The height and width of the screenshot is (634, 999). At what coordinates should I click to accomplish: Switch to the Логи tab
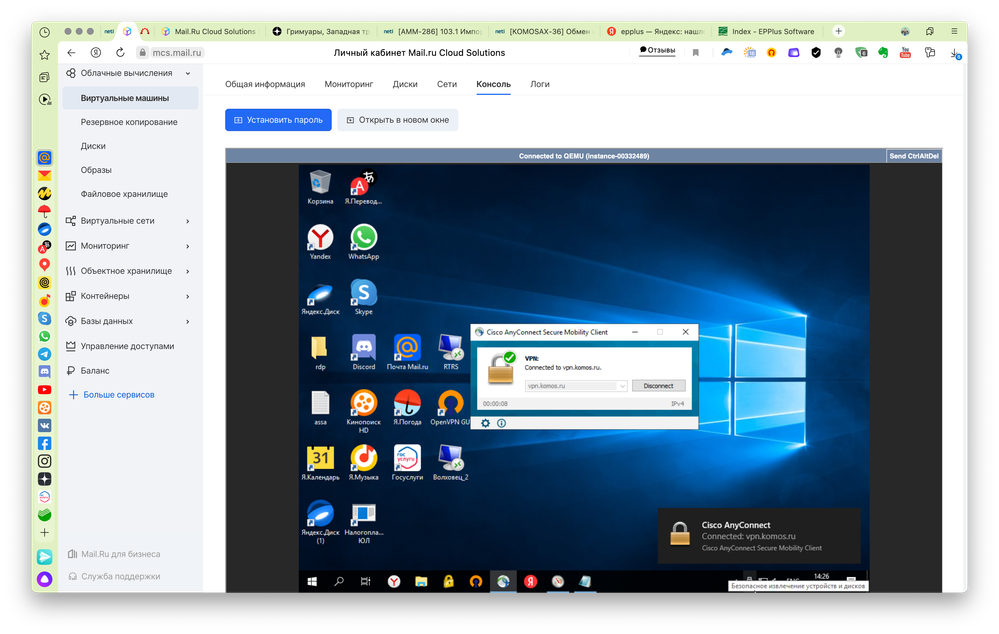pyautogui.click(x=540, y=84)
